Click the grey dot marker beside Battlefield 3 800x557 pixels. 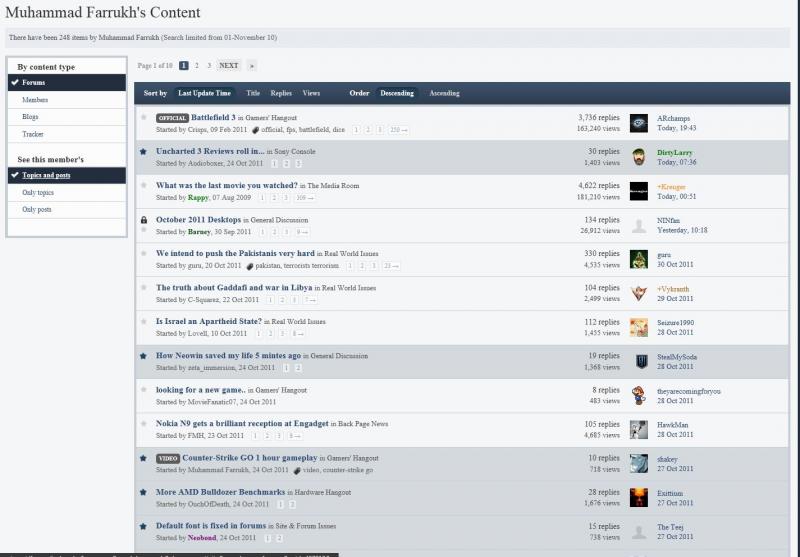click(x=144, y=117)
